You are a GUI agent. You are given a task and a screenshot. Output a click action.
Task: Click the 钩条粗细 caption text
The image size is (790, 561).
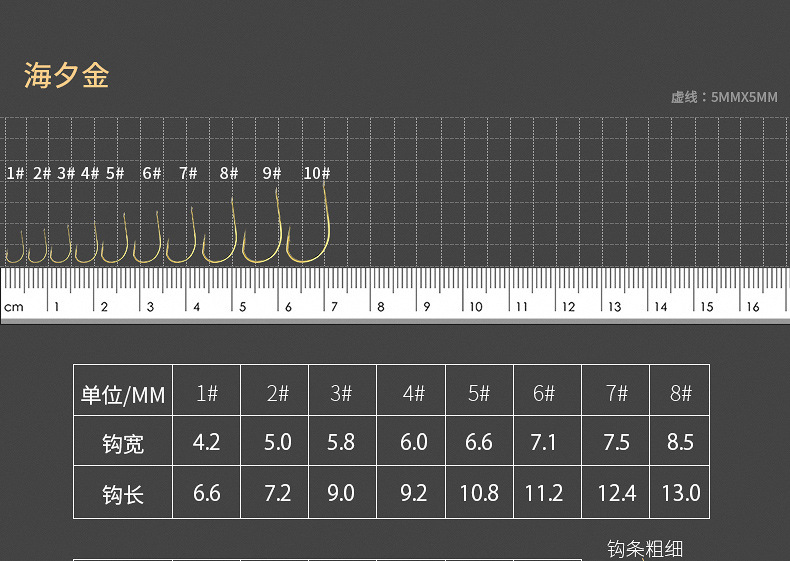(645, 549)
